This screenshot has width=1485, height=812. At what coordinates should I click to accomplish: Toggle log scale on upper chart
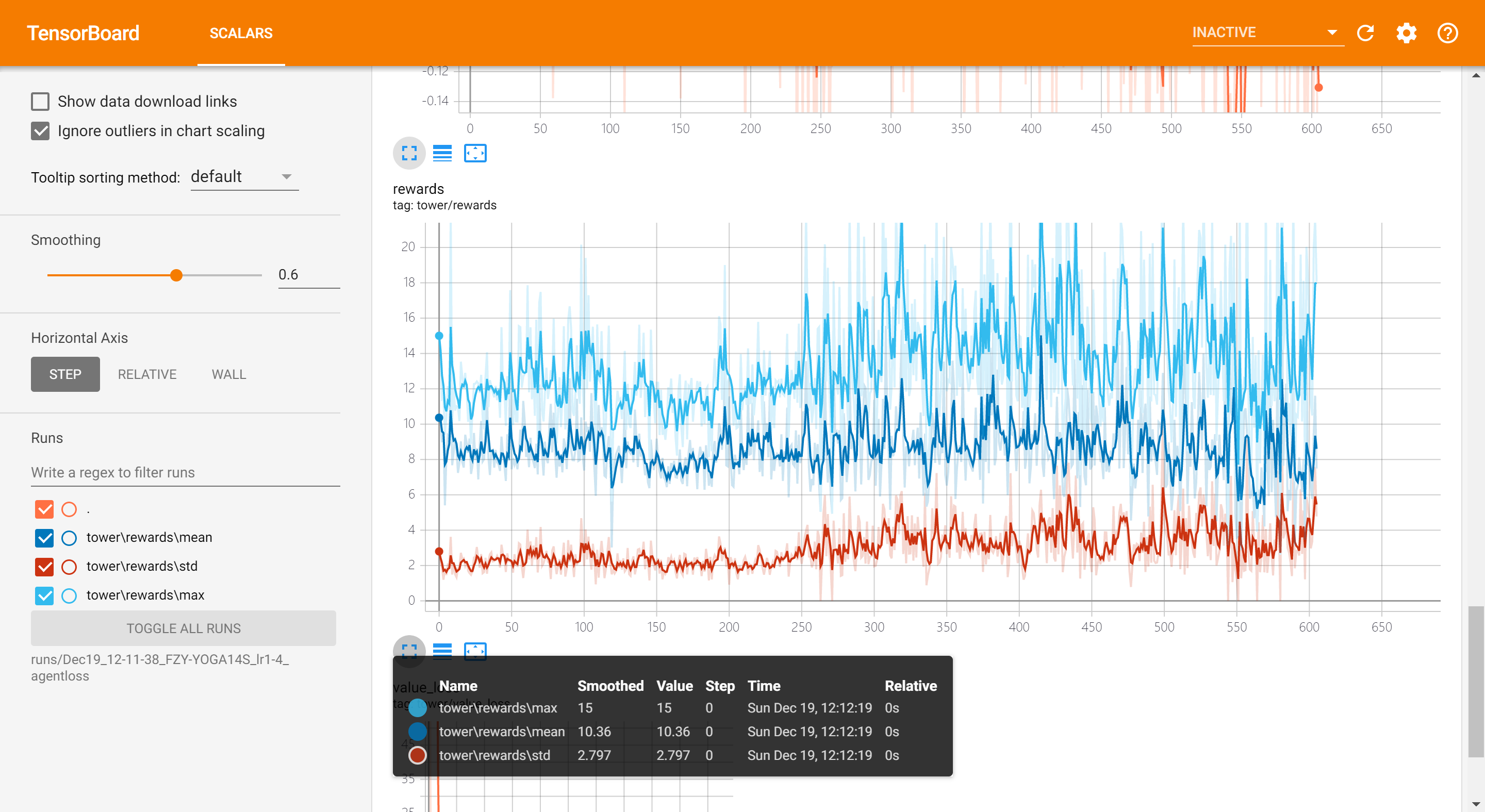coord(442,153)
